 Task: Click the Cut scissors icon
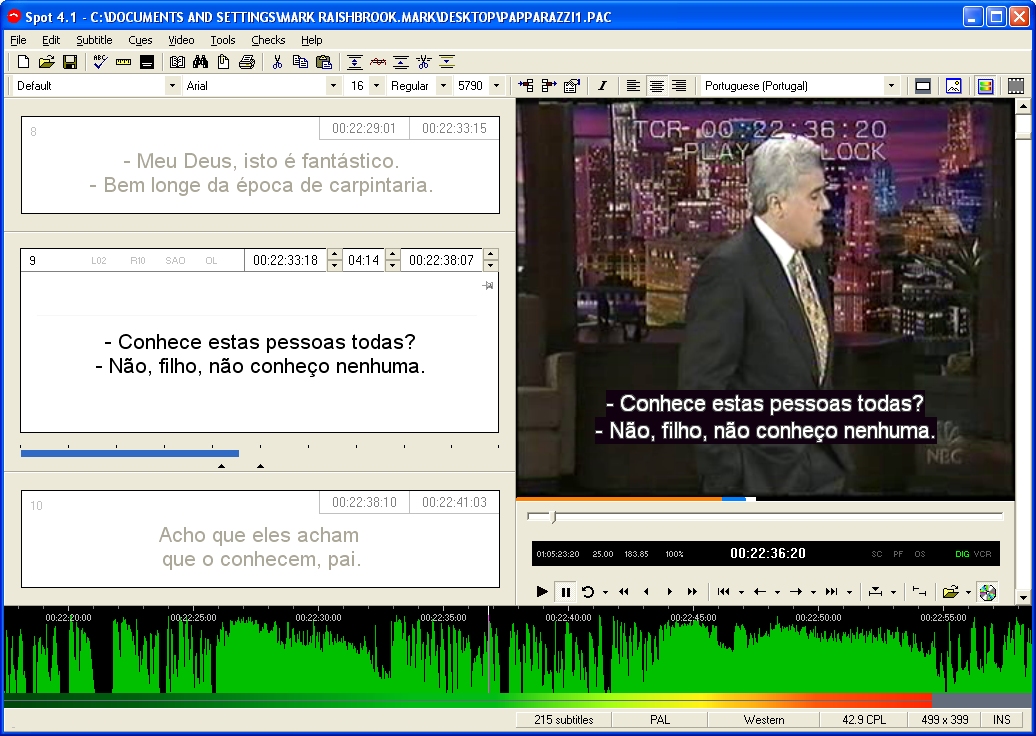click(x=278, y=62)
